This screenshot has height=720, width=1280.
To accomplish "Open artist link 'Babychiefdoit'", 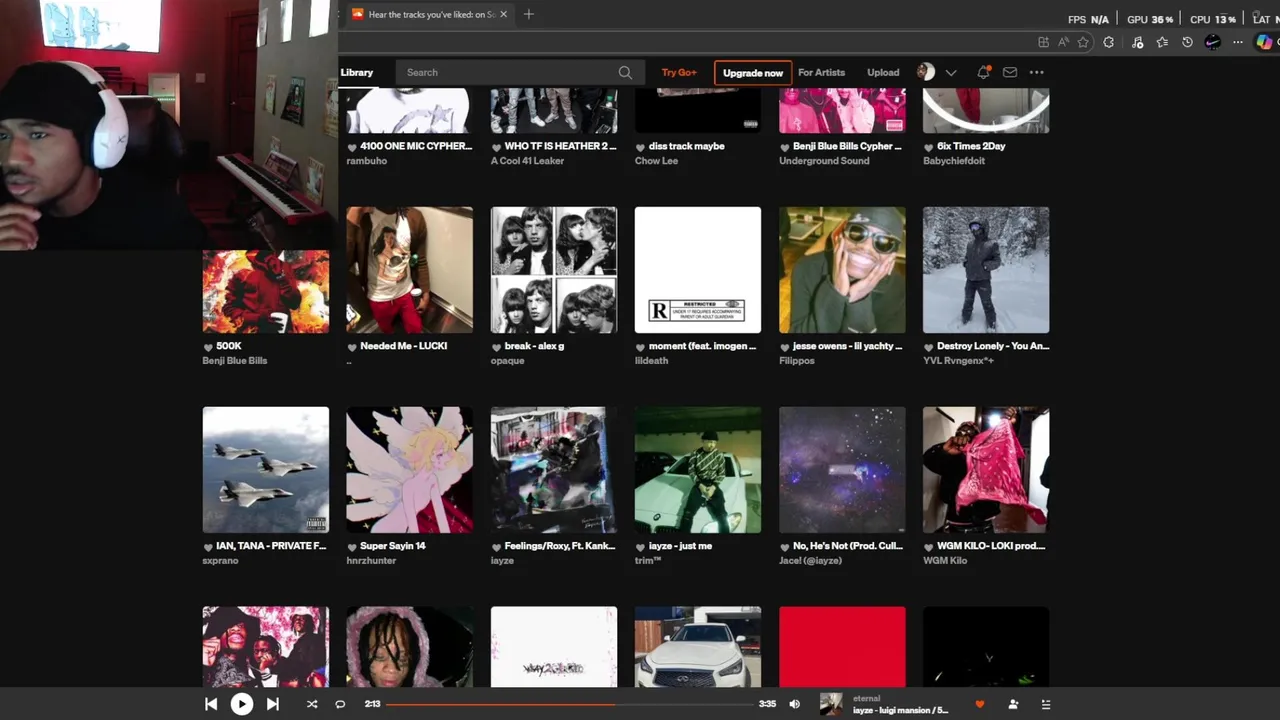I will click(x=954, y=160).
